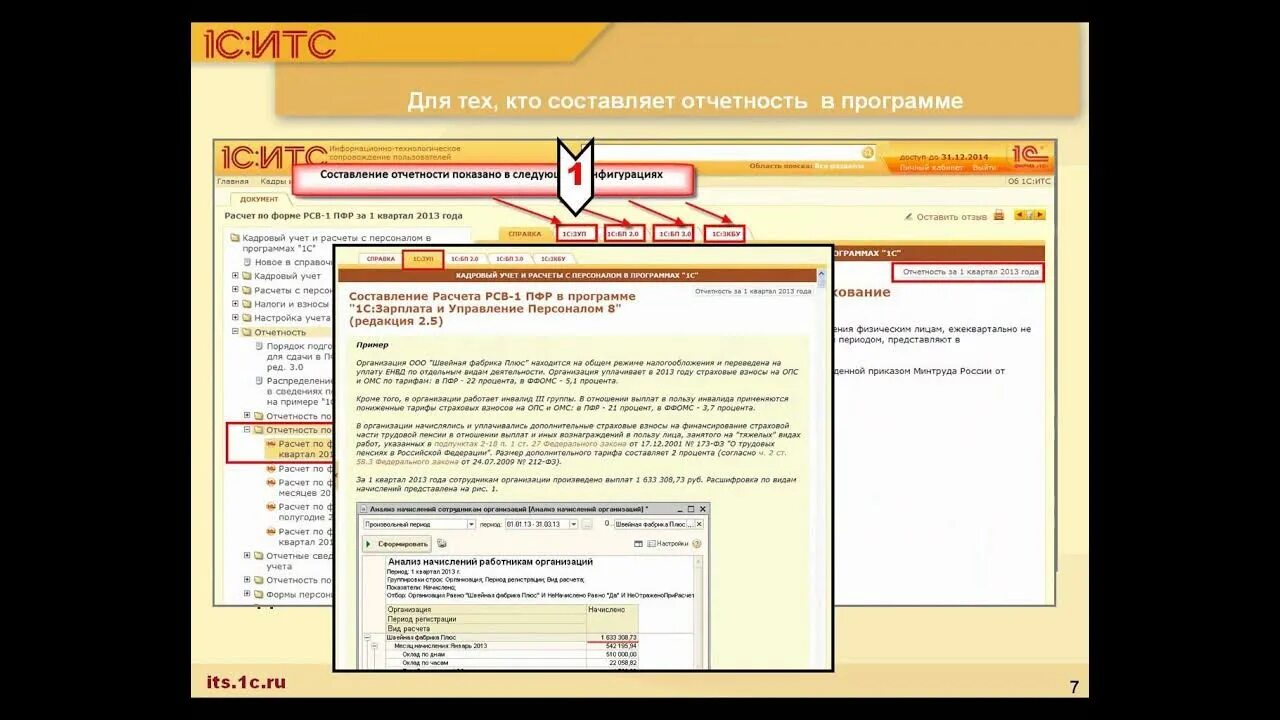The width and height of the screenshot is (1280, 720).
Task: Click the ДОКУМЕНТ tab above document title
Action: point(259,199)
